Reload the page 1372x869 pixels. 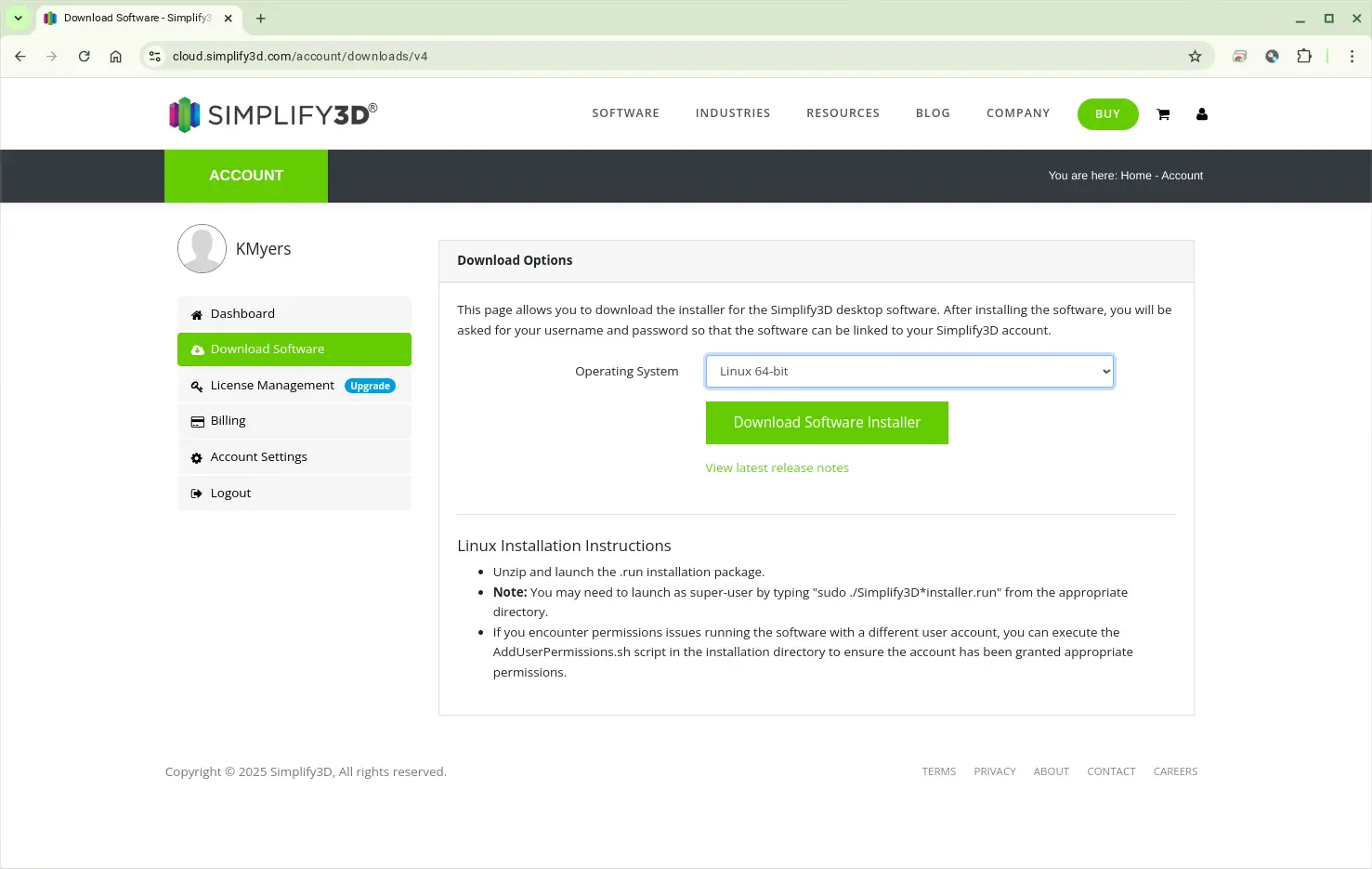point(84,57)
